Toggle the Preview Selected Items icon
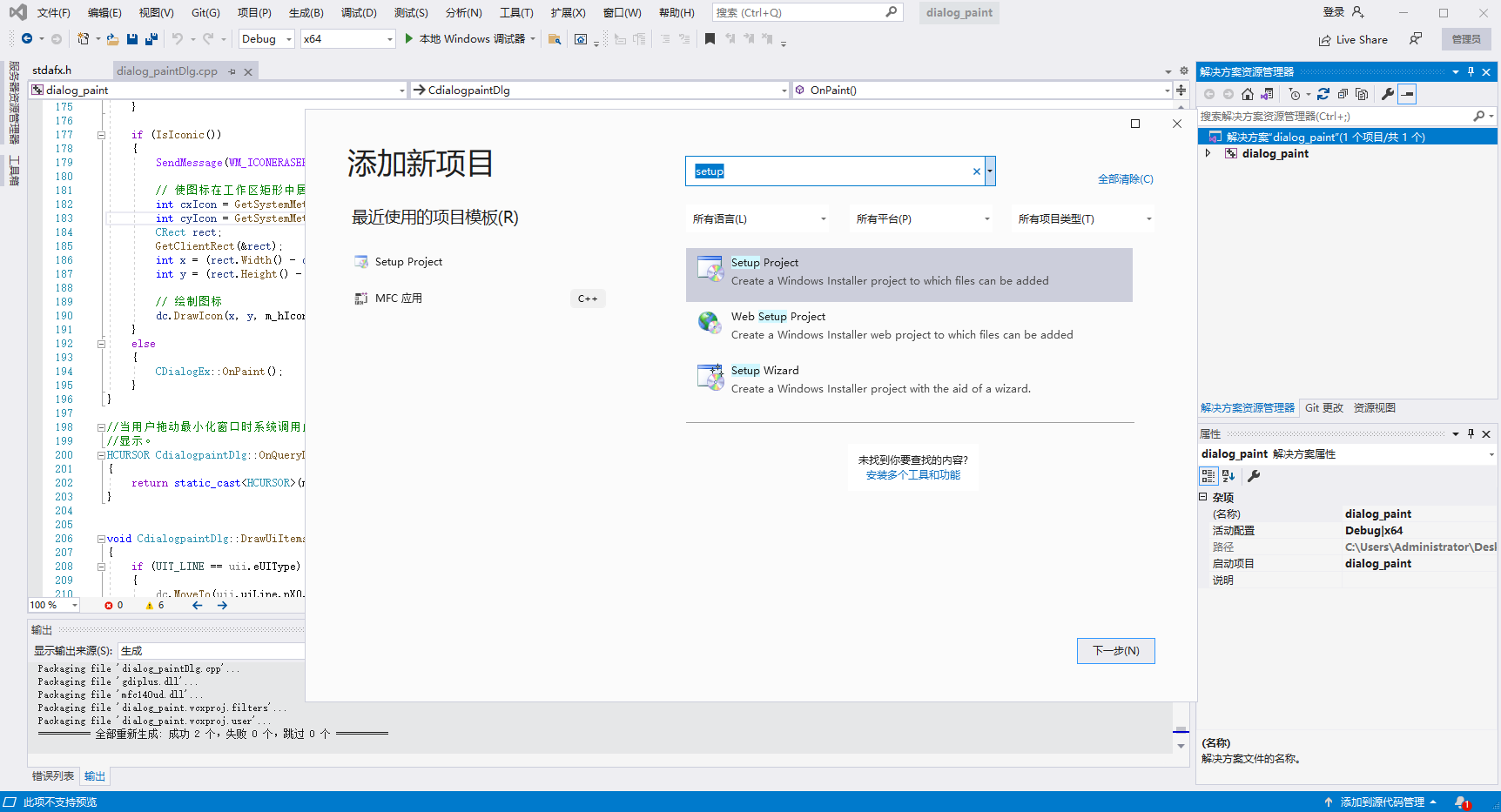The image size is (1501, 812). [x=1407, y=94]
